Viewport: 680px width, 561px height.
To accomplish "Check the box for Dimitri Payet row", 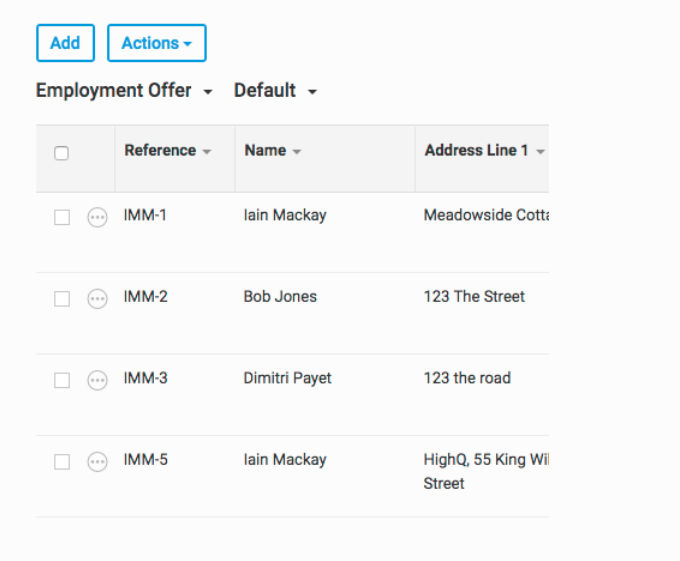I will [62, 380].
